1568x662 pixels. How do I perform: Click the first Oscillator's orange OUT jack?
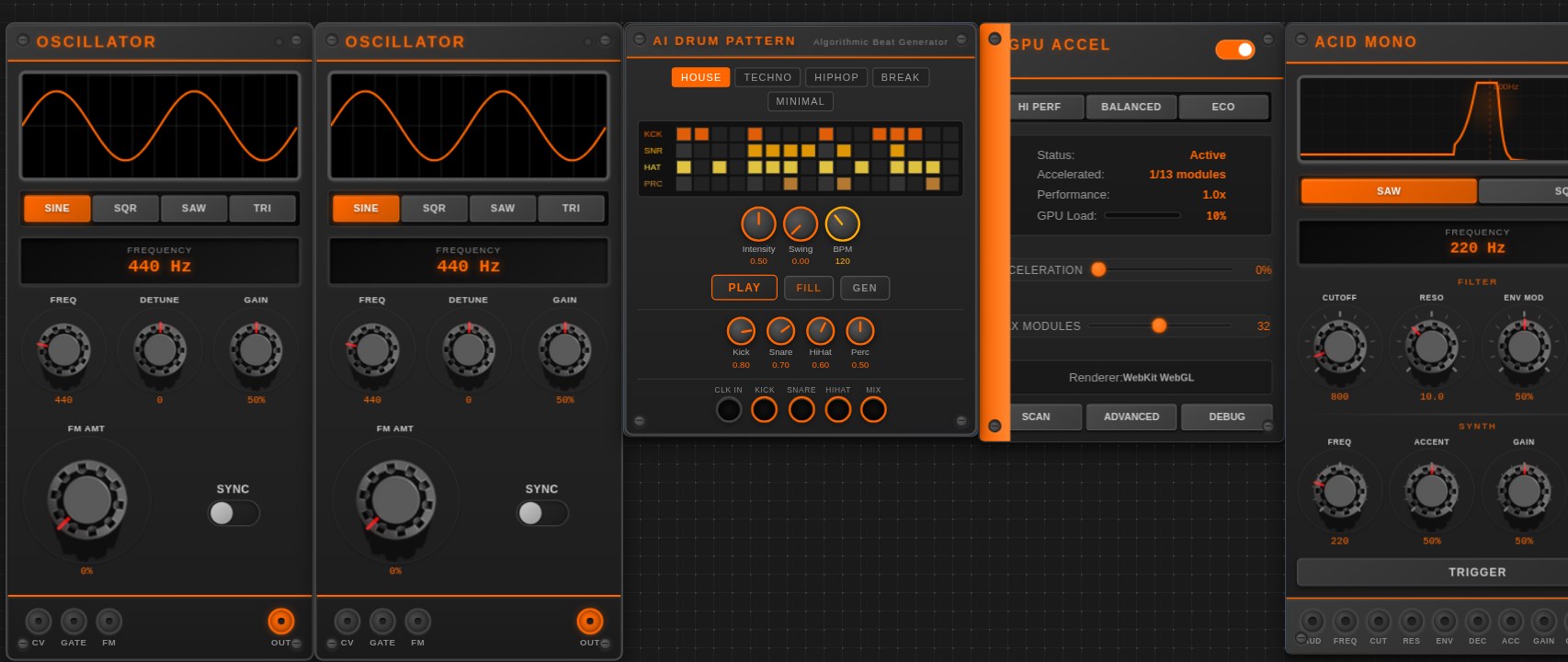coord(280,622)
